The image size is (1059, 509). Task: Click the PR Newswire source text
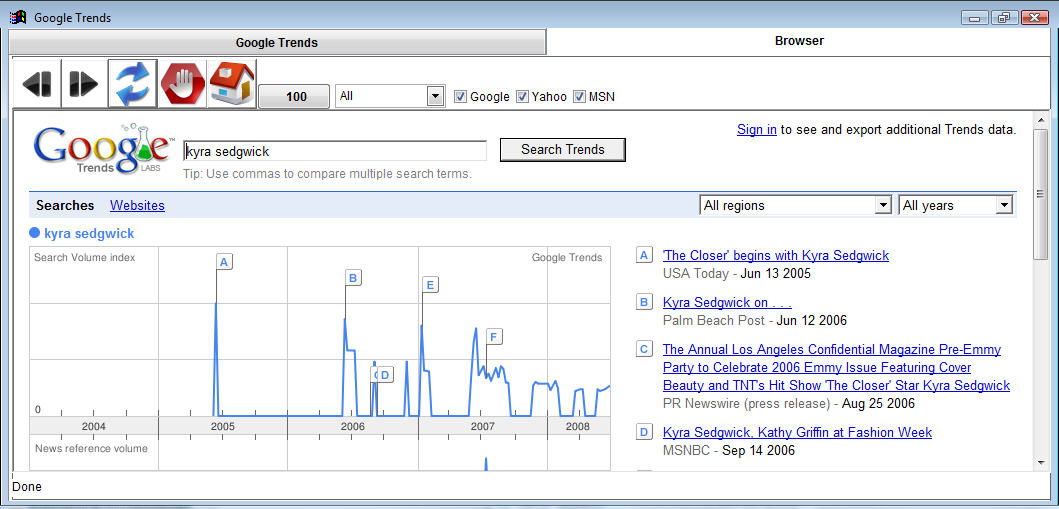[x=746, y=404]
